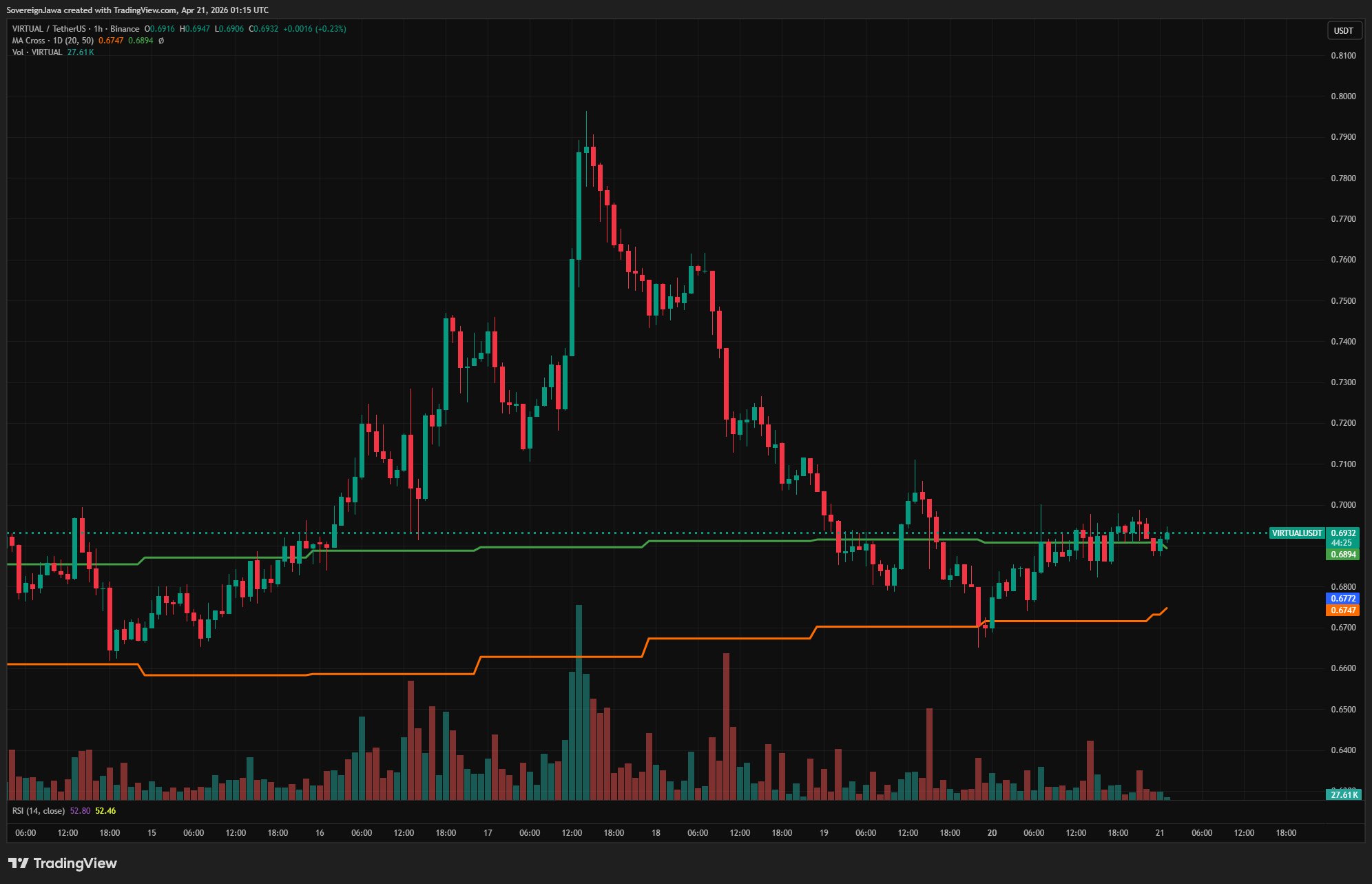Click the 27.61K value in the volume legend

coord(81,52)
